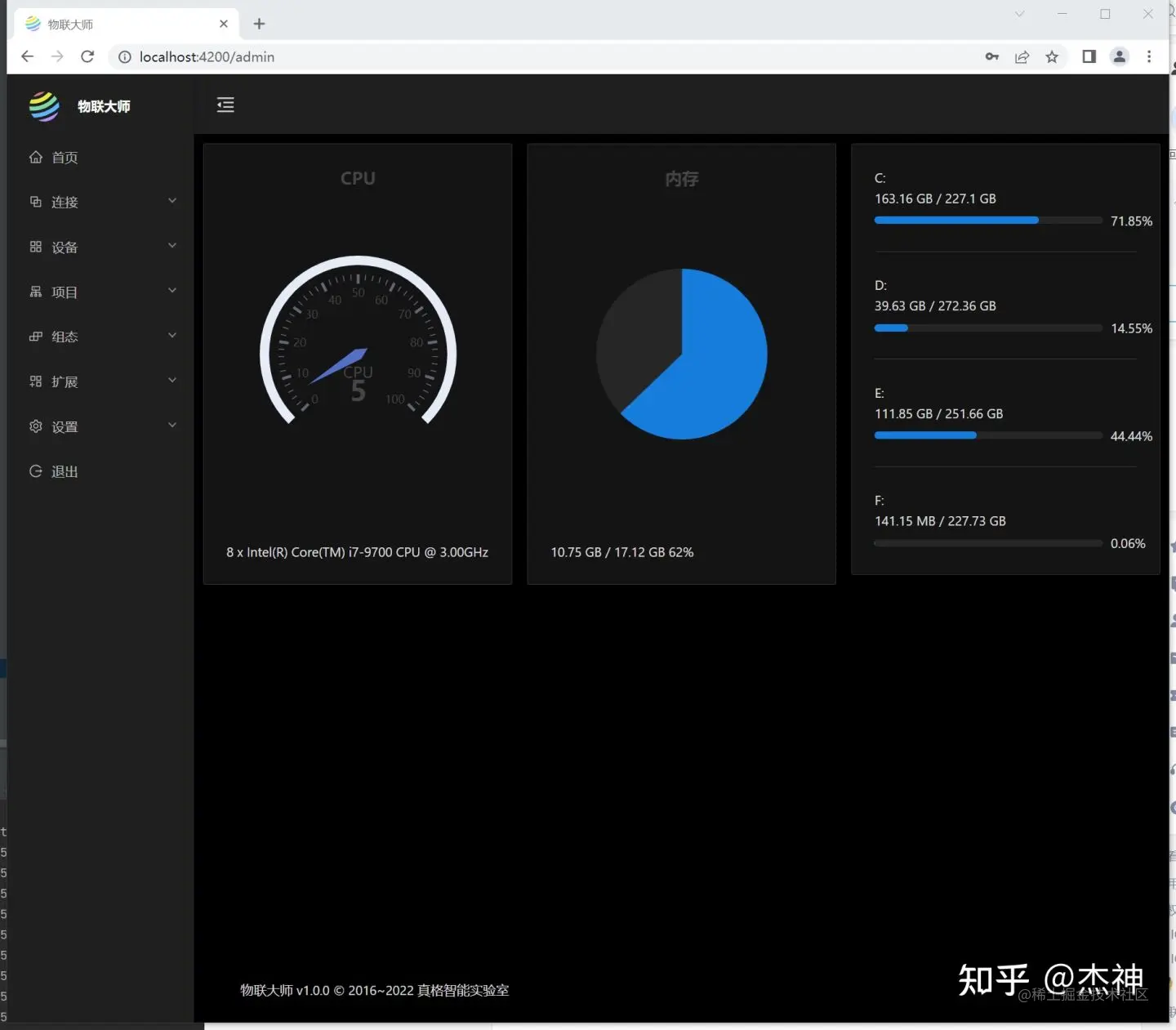Click the browser forward arrow
This screenshot has height=1030, width=1176.
[57, 56]
